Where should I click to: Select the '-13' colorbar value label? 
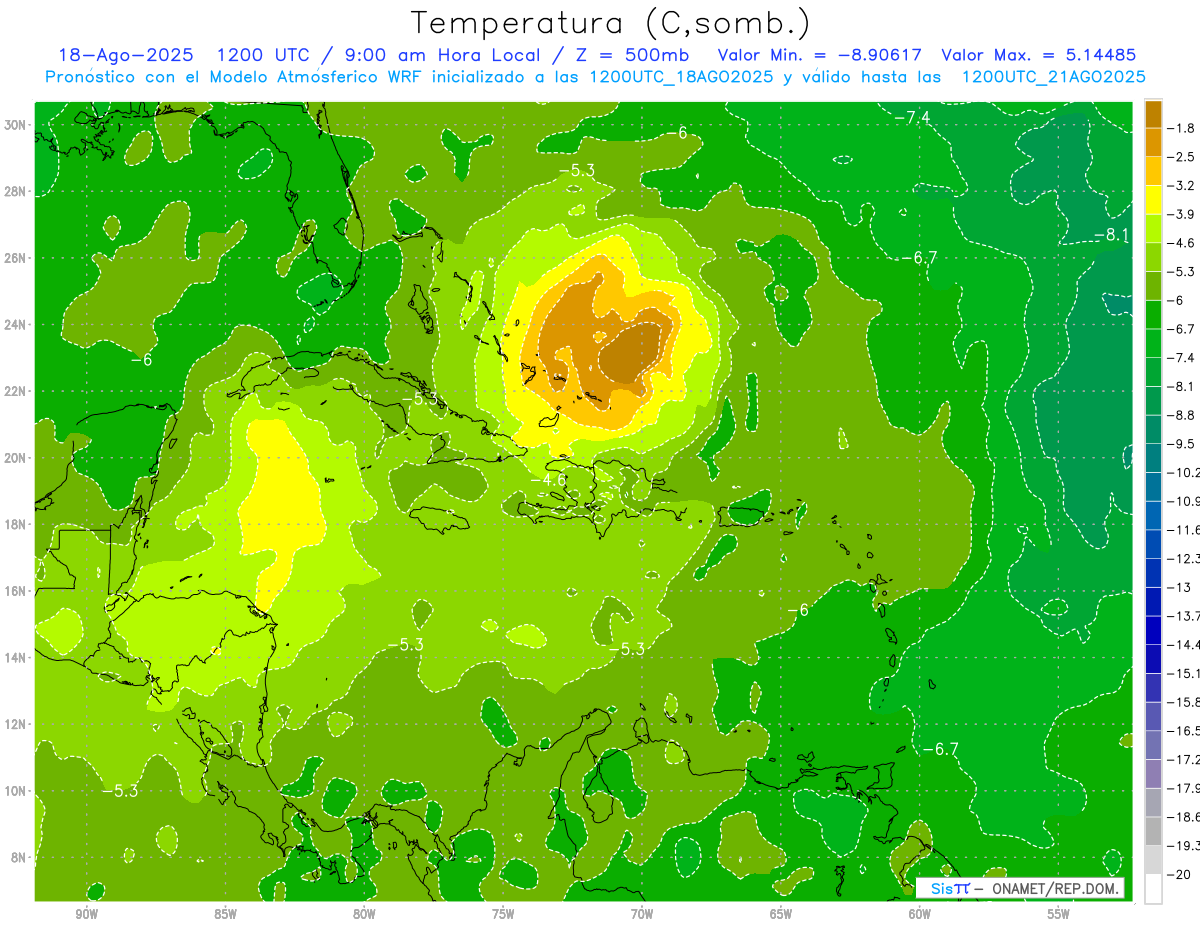coord(1180,587)
